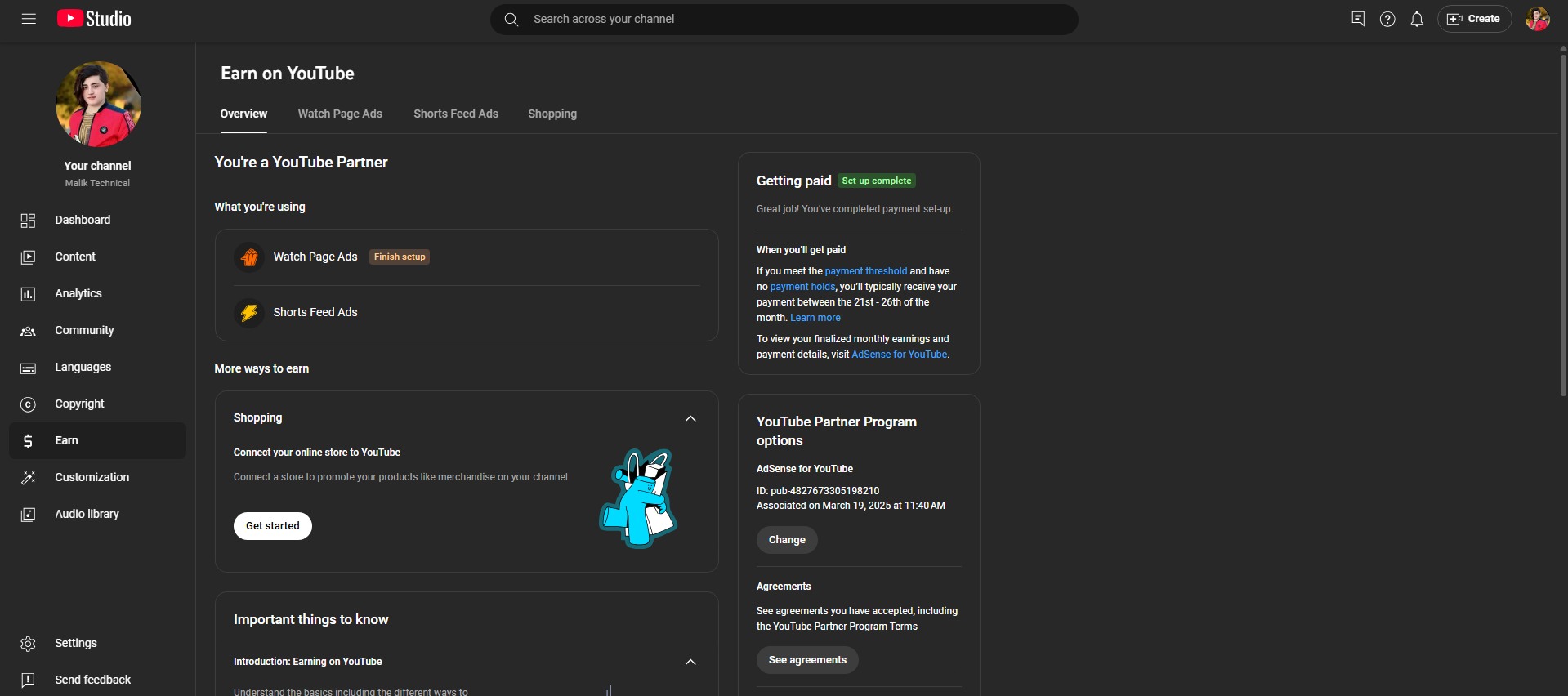
Task: Click the Content sidebar icon
Action: pos(28,257)
